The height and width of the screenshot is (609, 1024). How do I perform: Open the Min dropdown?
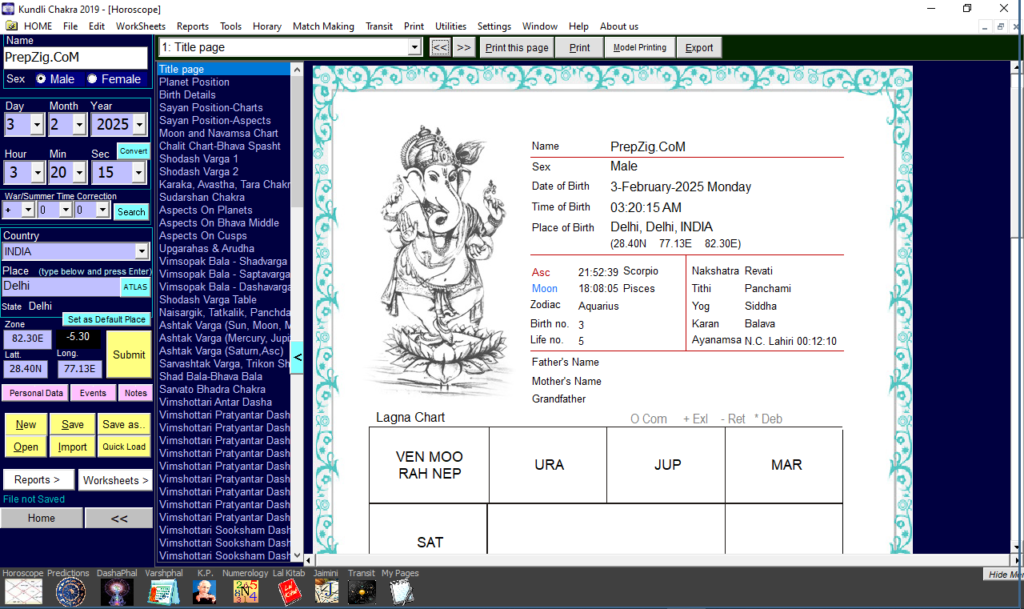[79, 172]
